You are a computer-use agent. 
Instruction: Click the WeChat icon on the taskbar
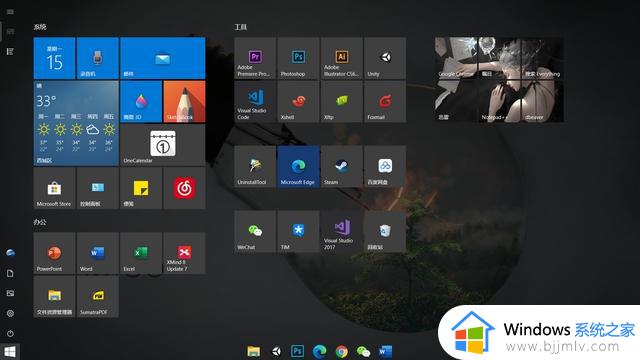[x=363, y=351]
